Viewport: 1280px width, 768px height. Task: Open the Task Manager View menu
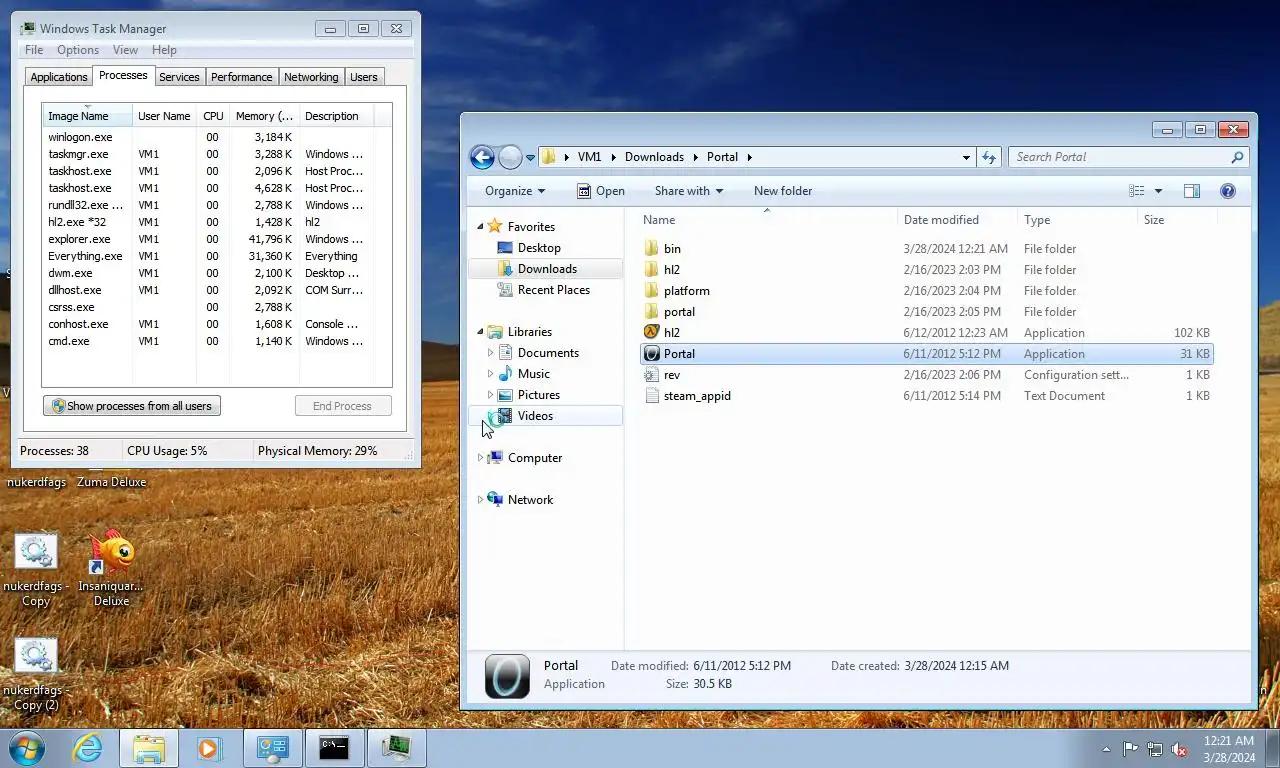pos(125,50)
